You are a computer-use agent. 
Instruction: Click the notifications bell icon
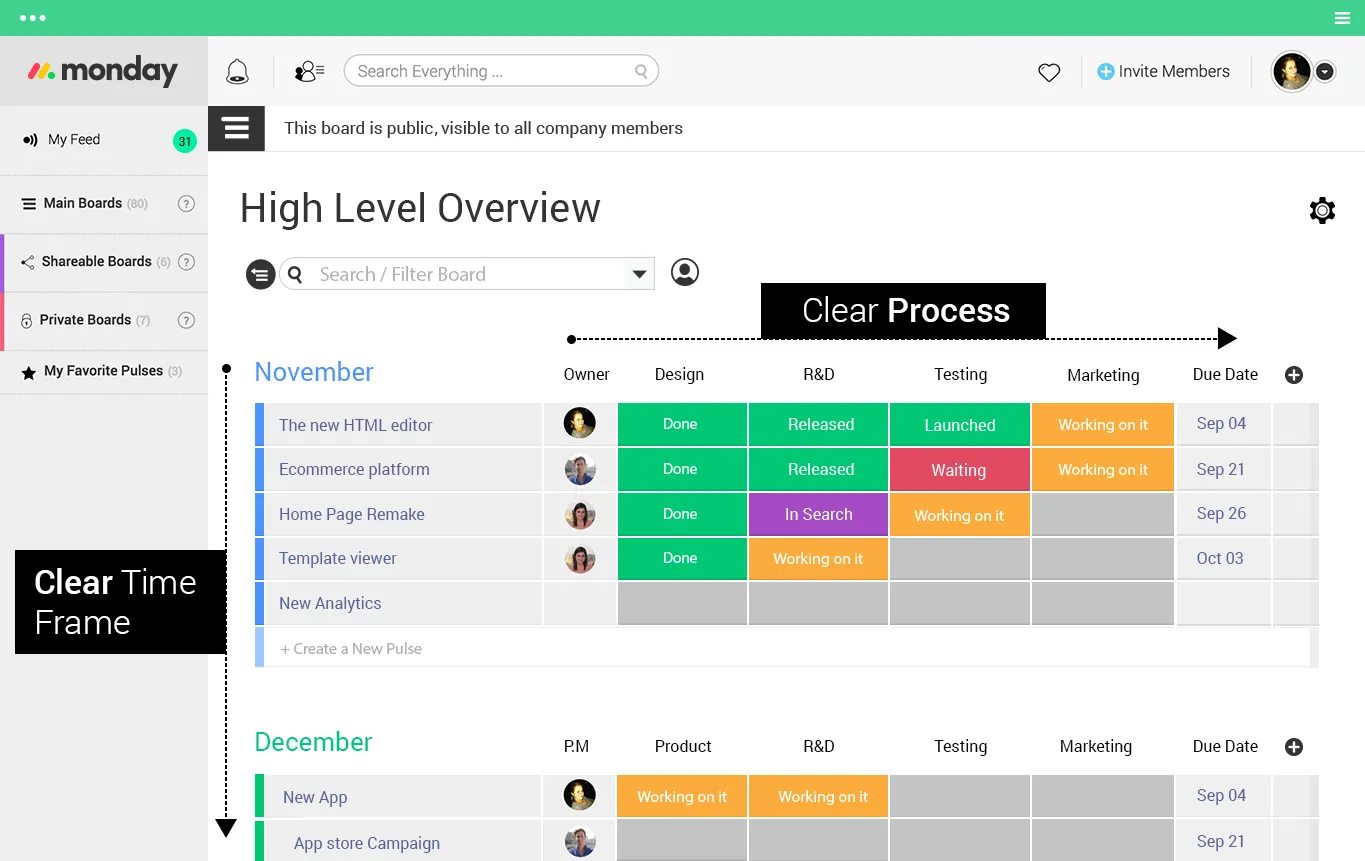[237, 71]
